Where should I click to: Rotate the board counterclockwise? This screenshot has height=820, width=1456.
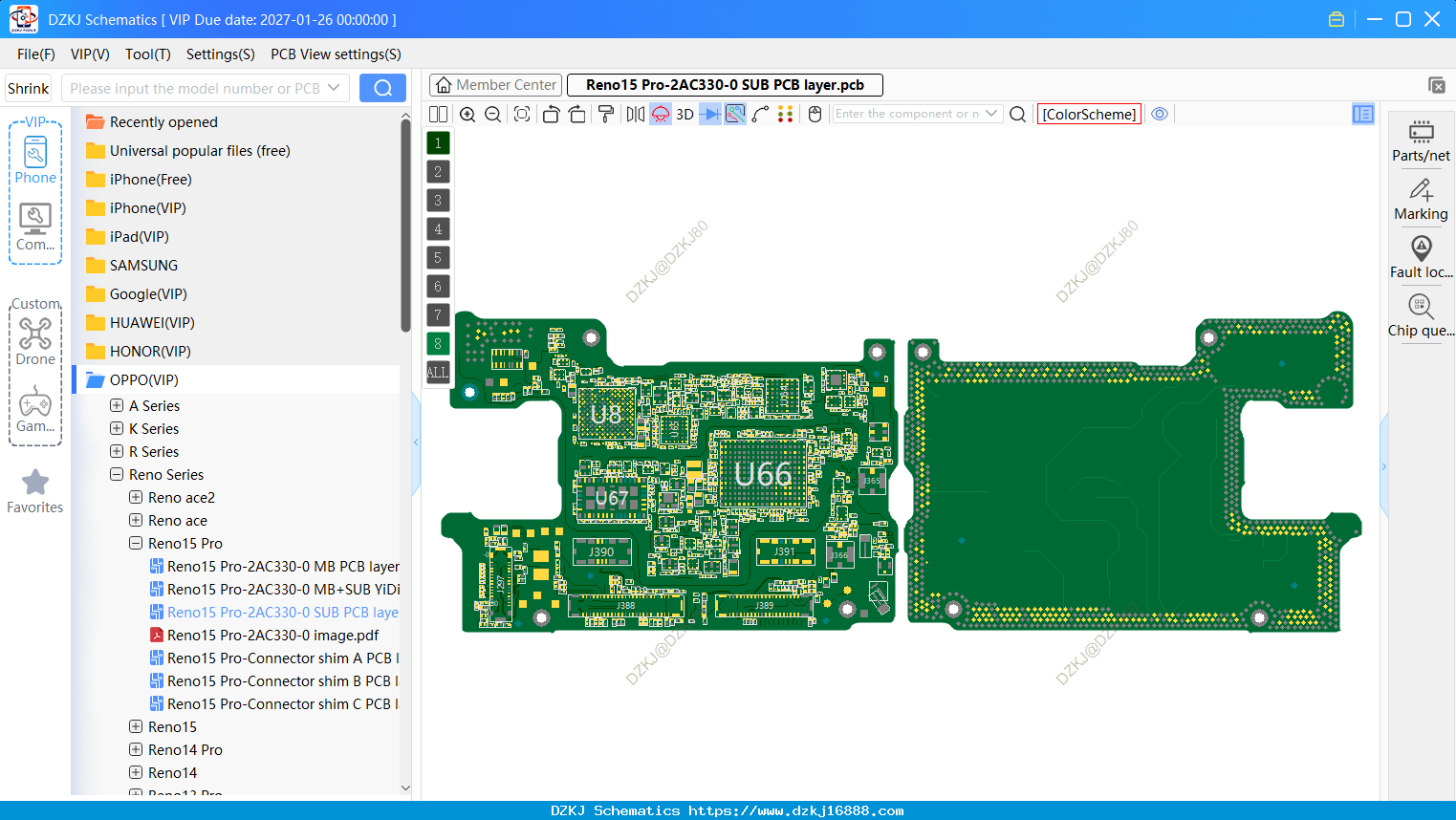point(551,115)
